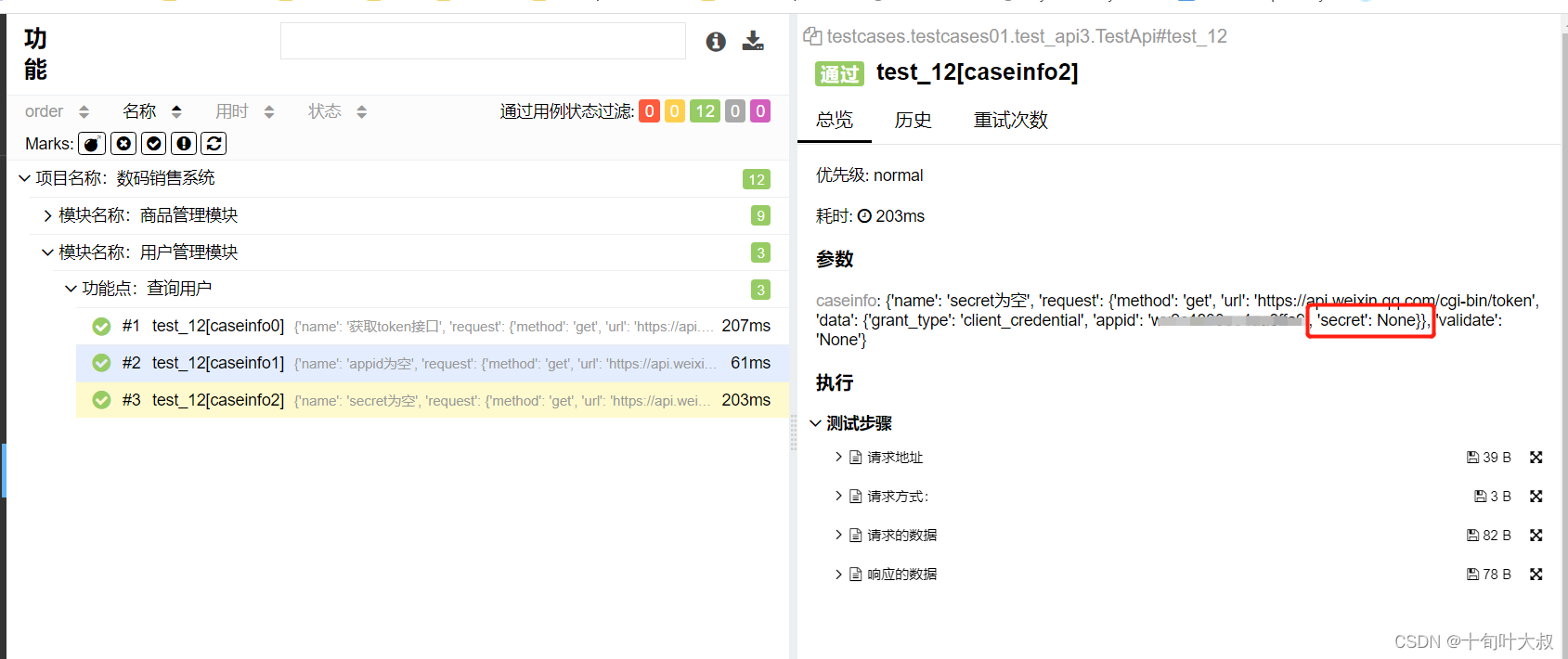This screenshot has width=1568, height=659.
Task: Click the 名称 sort arrows icon
Action: point(176,111)
